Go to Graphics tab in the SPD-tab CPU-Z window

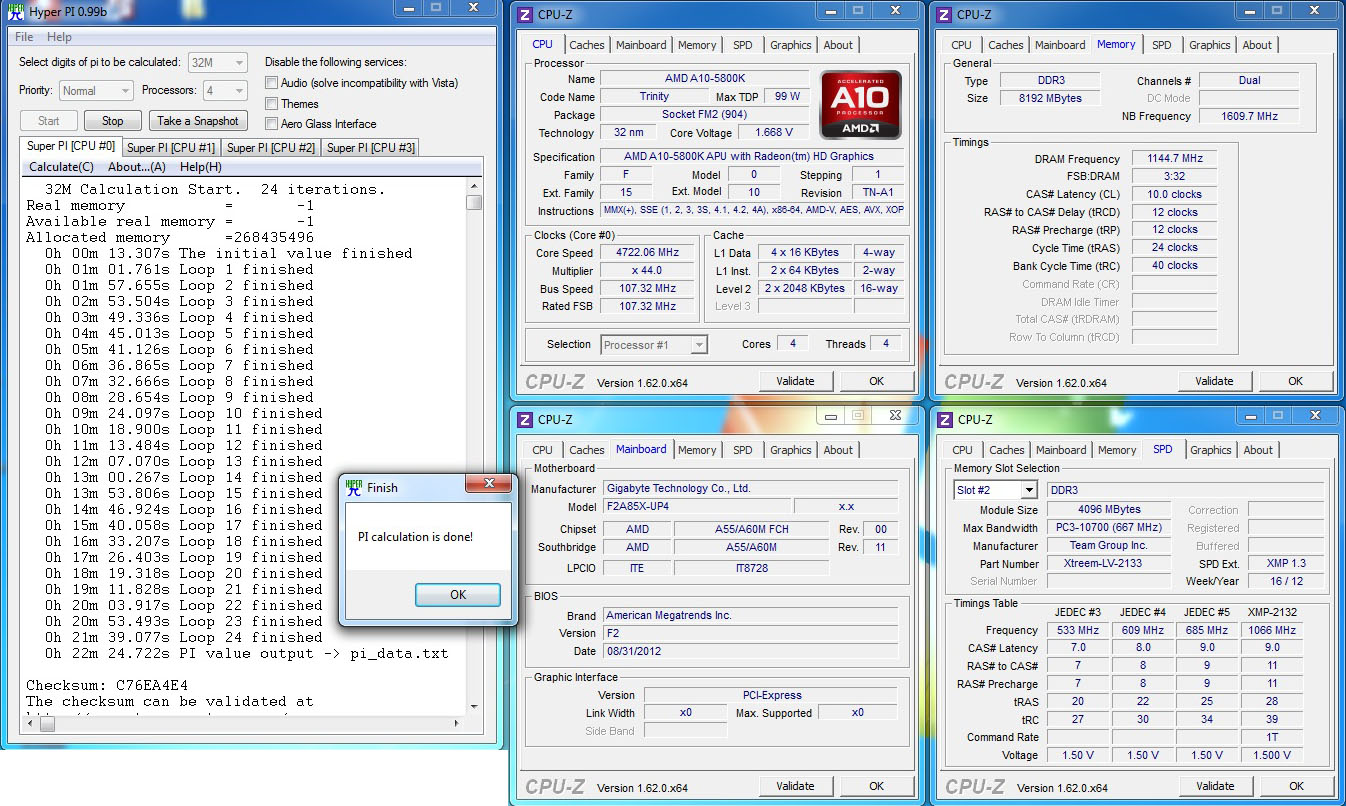pos(1211,450)
